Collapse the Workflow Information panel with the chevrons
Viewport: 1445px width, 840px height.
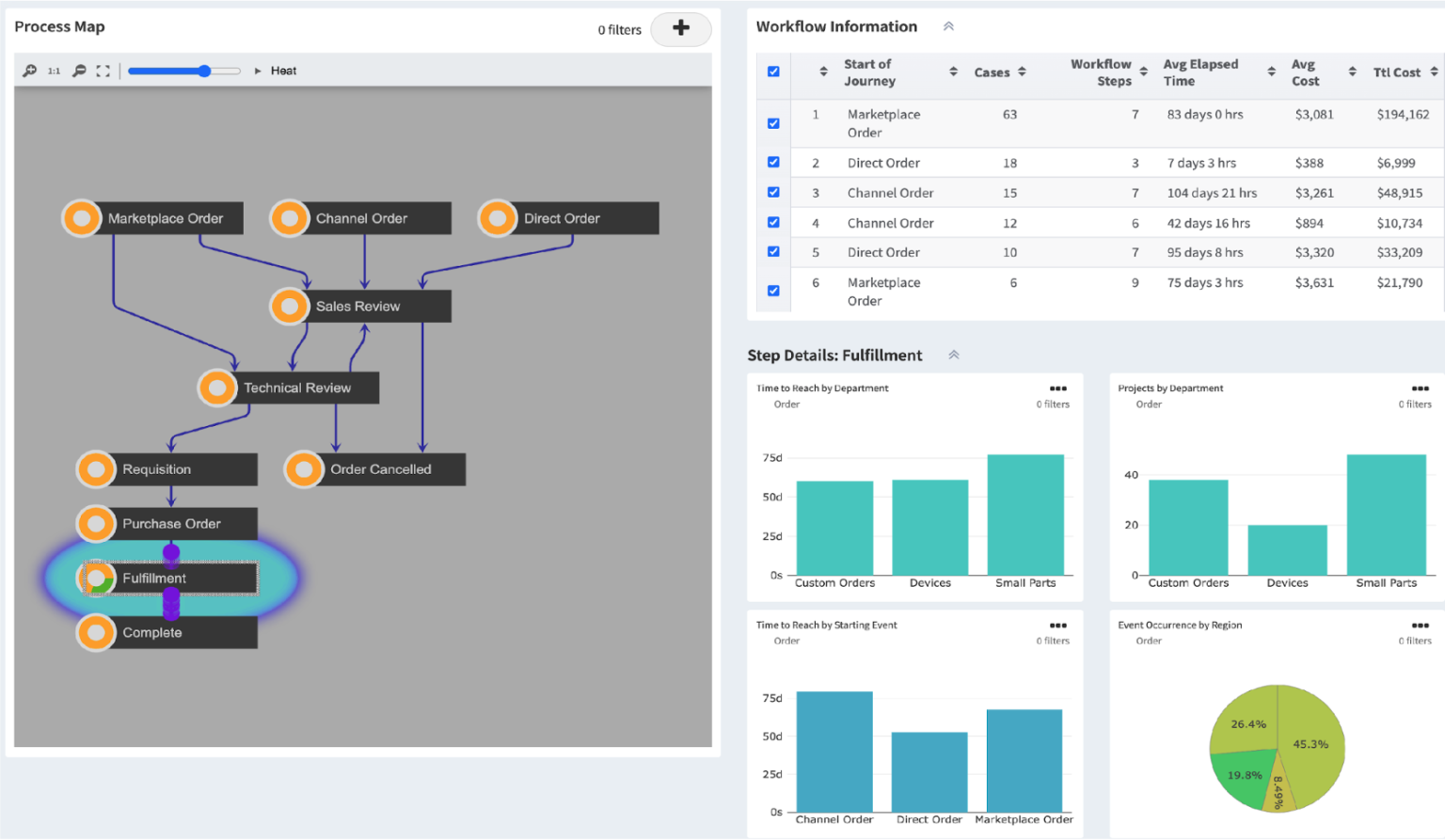(948, 26)
